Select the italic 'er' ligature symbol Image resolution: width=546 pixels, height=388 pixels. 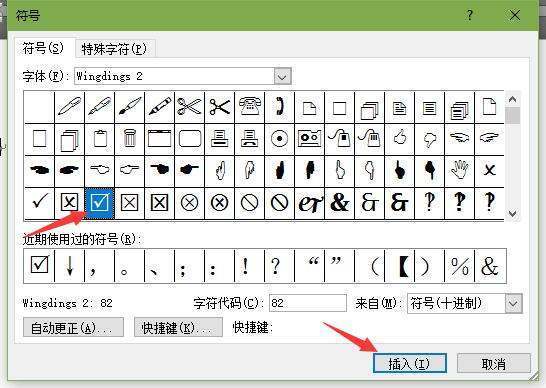309,203
